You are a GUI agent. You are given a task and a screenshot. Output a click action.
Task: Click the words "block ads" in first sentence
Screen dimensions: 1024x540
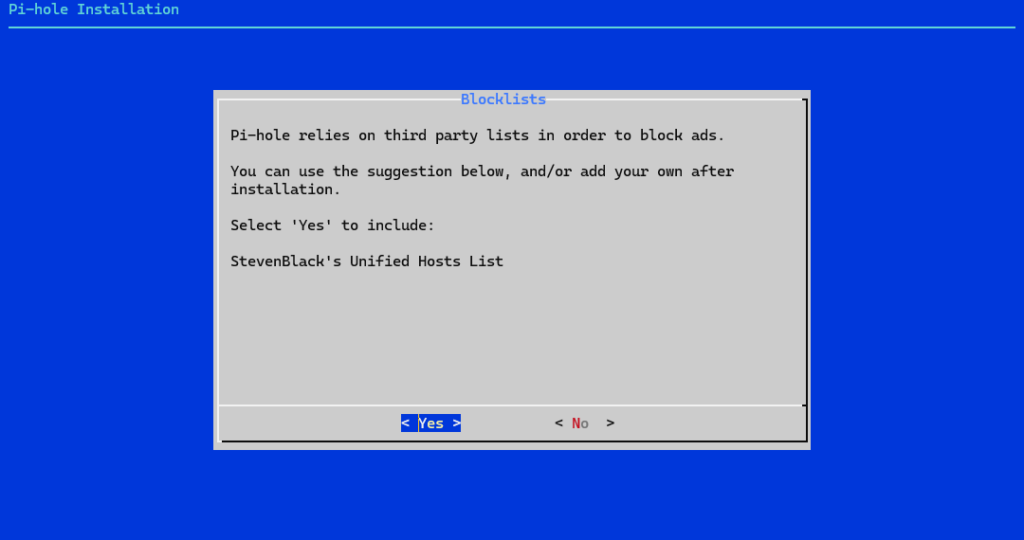687,135
